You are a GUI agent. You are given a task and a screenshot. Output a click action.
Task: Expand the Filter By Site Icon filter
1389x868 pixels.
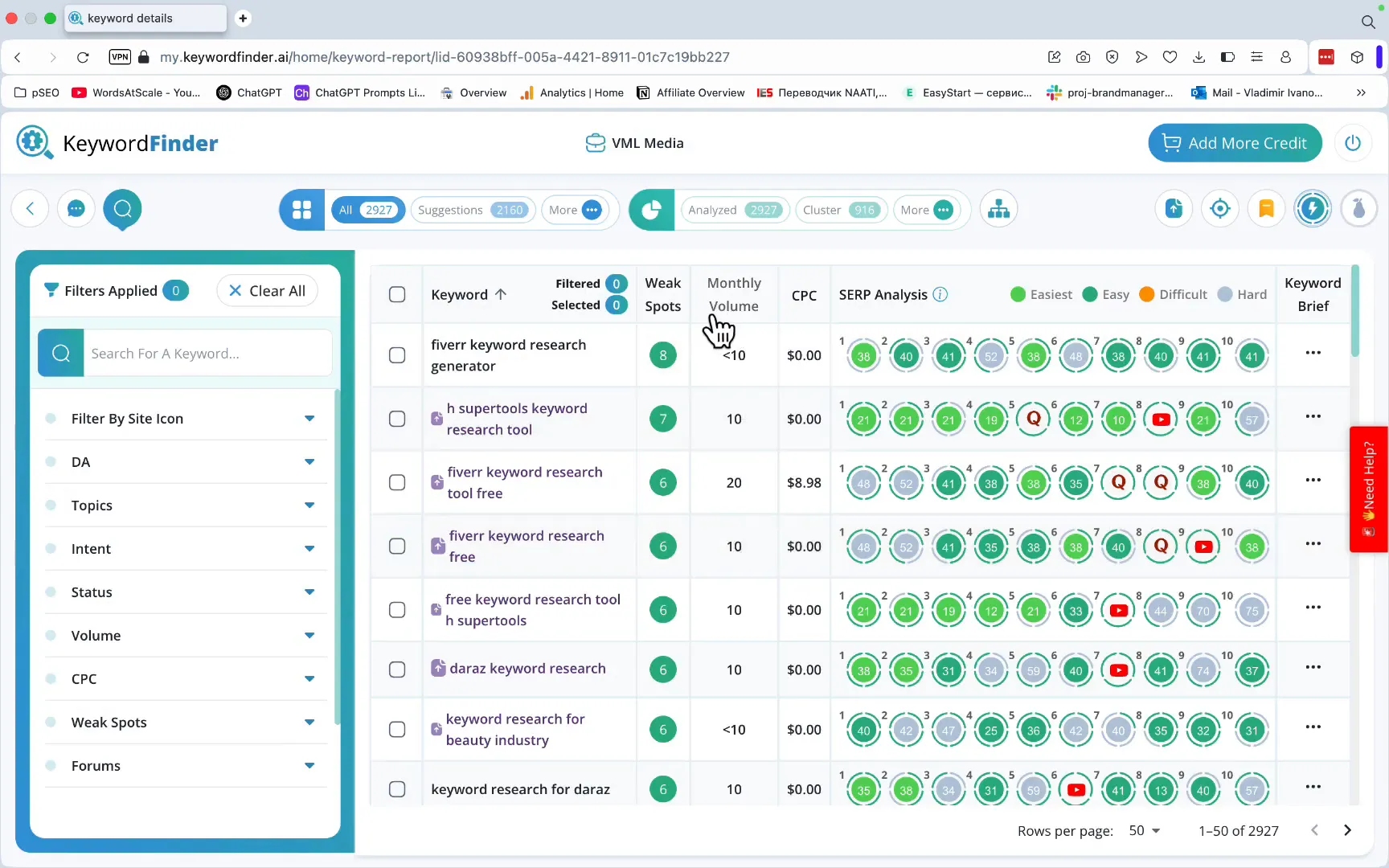pos(186,419)
